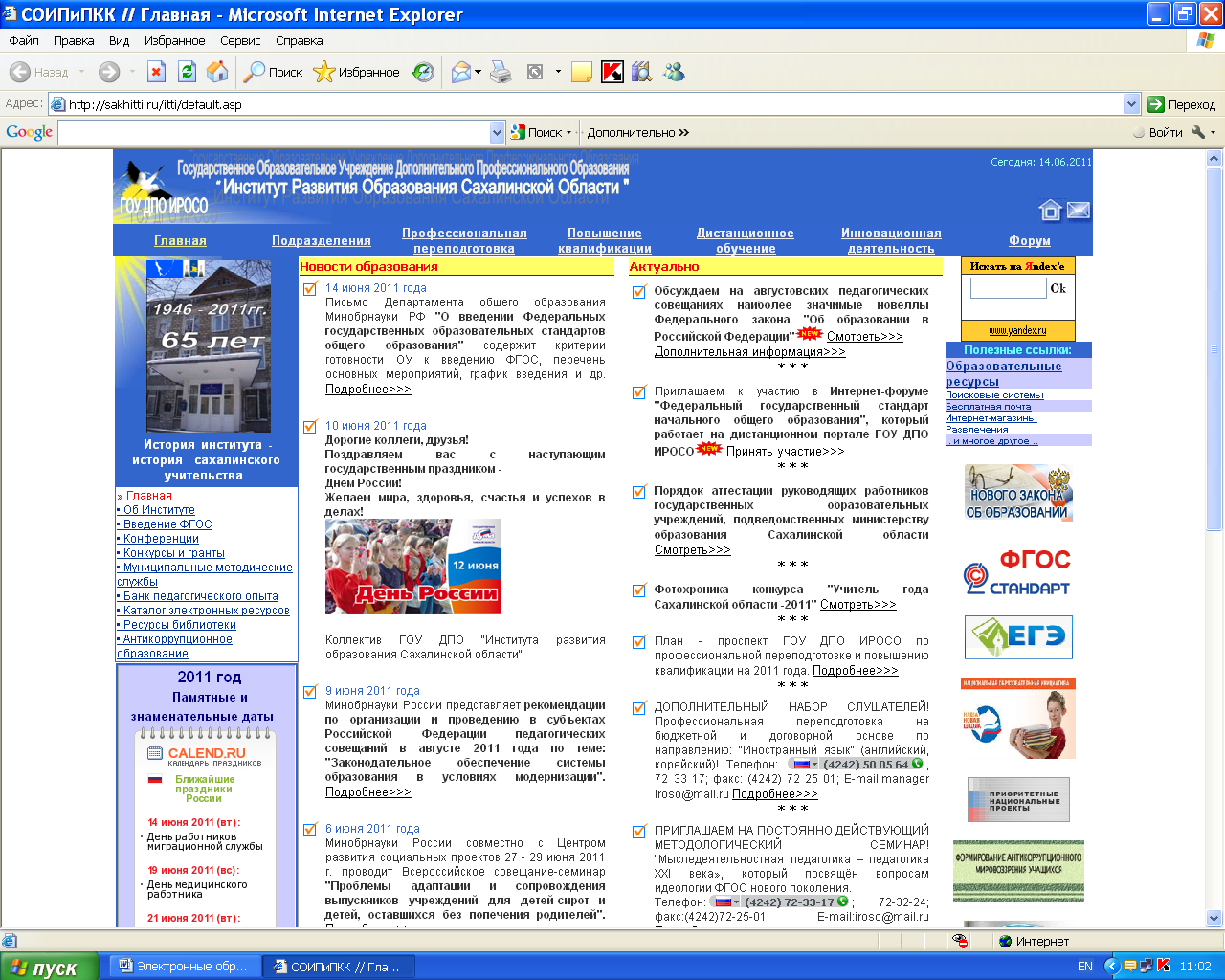The height and width of the screenshot is (980, 1225).
Task: Open the ЕГЭ banner image
Action: (x=1018, y=637)
